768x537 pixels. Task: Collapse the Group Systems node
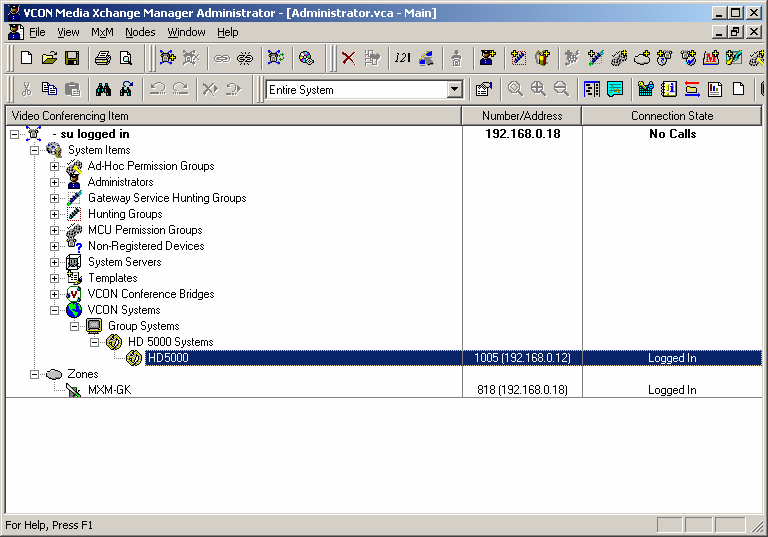tap(74, 326)
